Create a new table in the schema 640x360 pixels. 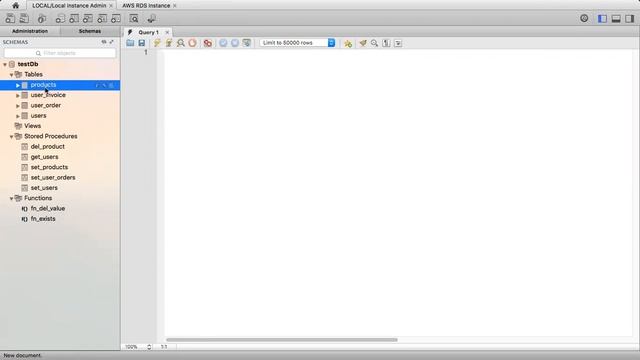click(x=74, y=18)
